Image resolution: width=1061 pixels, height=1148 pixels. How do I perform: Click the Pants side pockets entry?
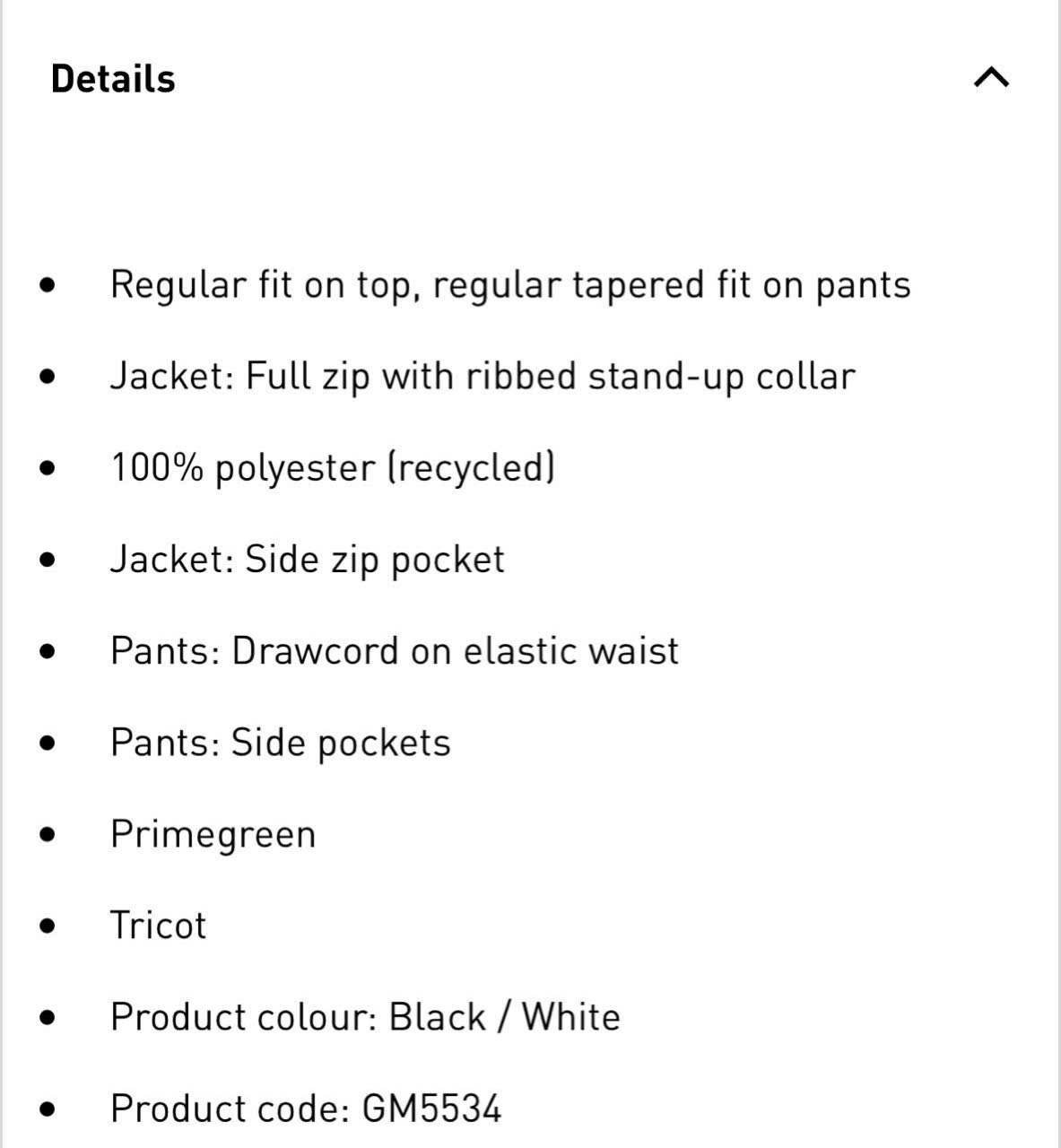coord(281,743)
